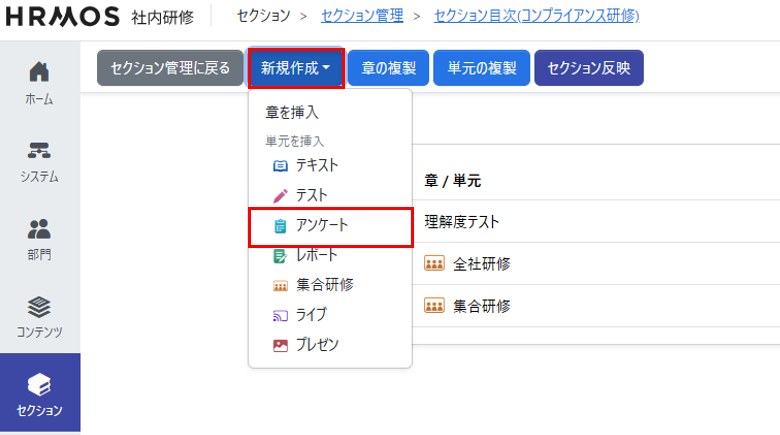The height and width of the screenshot is (435, 780).
Task: Click the 章の複製 button
Action: click(389, 68)
